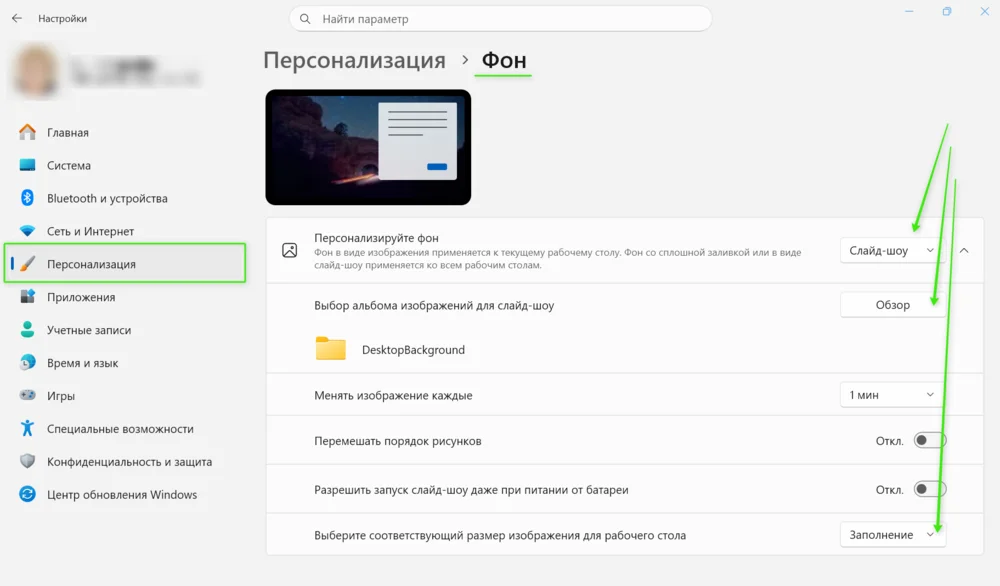Open Конфиденциальность и защита section

[125, 461]
